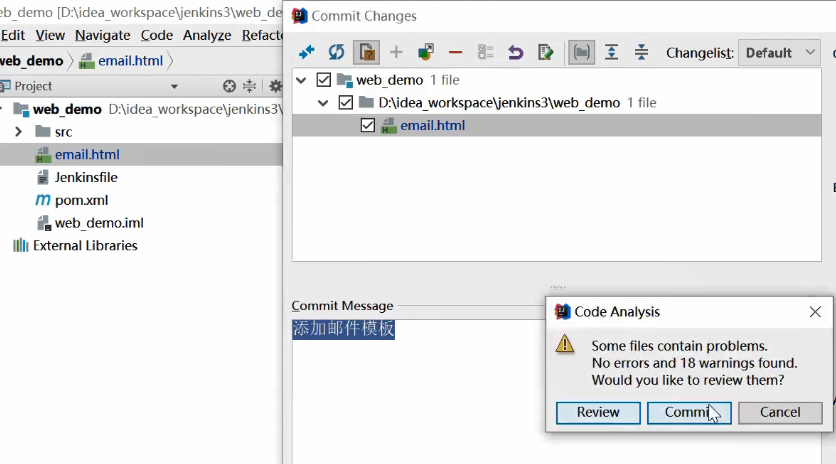Open the Navigate menu
This screenshot has height=464, width=836.
[102, 35]
